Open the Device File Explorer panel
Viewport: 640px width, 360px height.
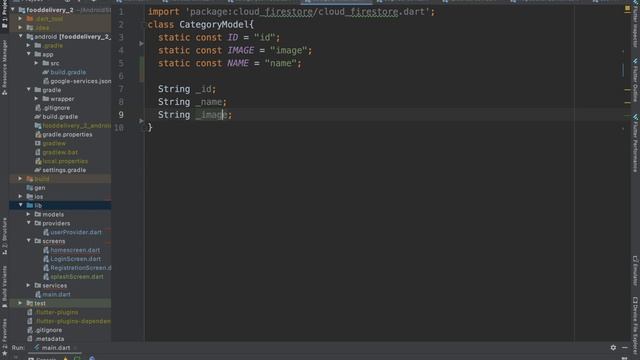635,325
